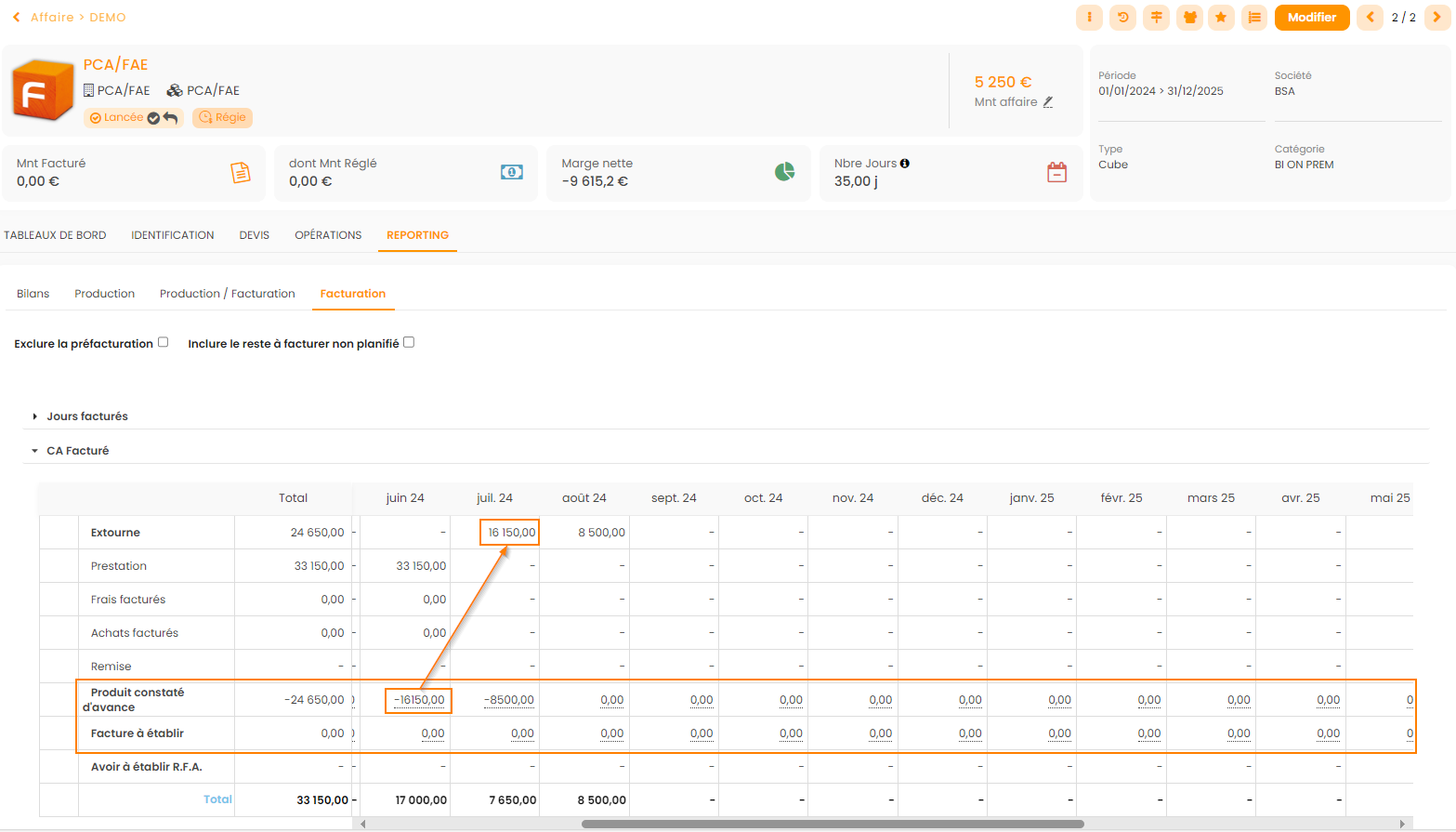The image size is (1456, 832).
Task: Enable Inclure le reste à facturer non planifié
Action: (x=409, y=342)
